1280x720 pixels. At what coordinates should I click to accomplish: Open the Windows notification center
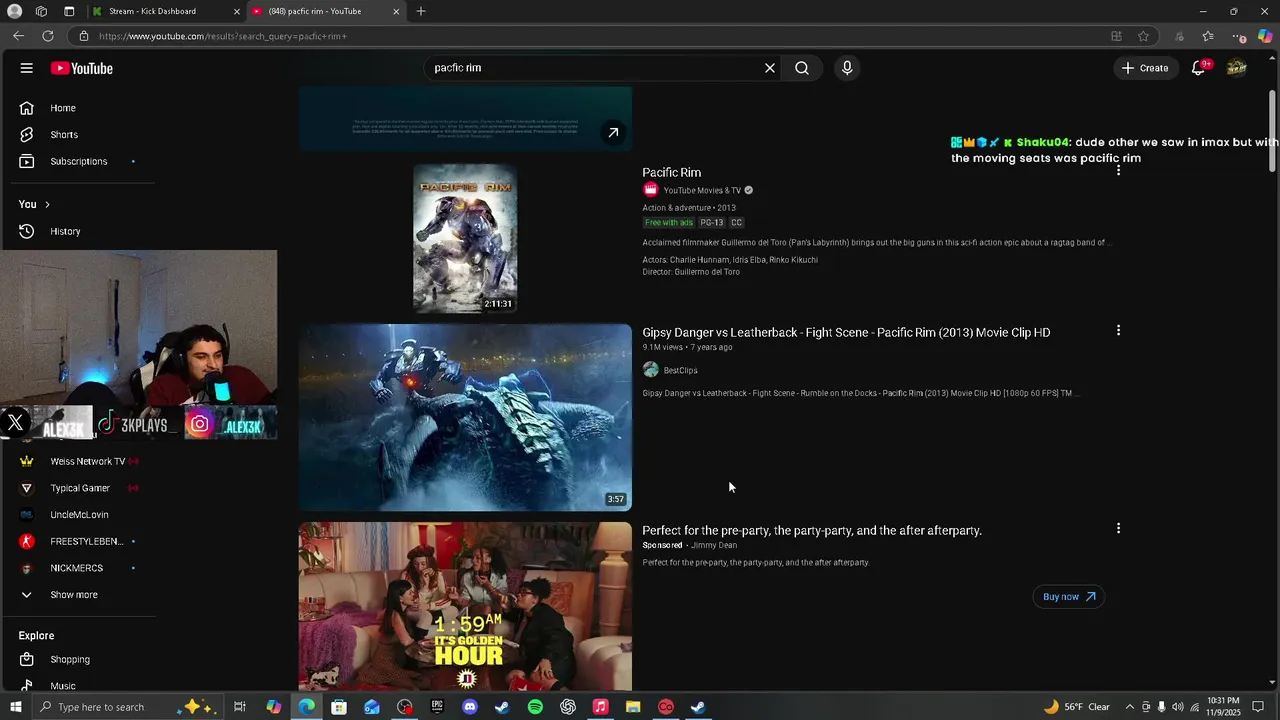coord(1259,707)
